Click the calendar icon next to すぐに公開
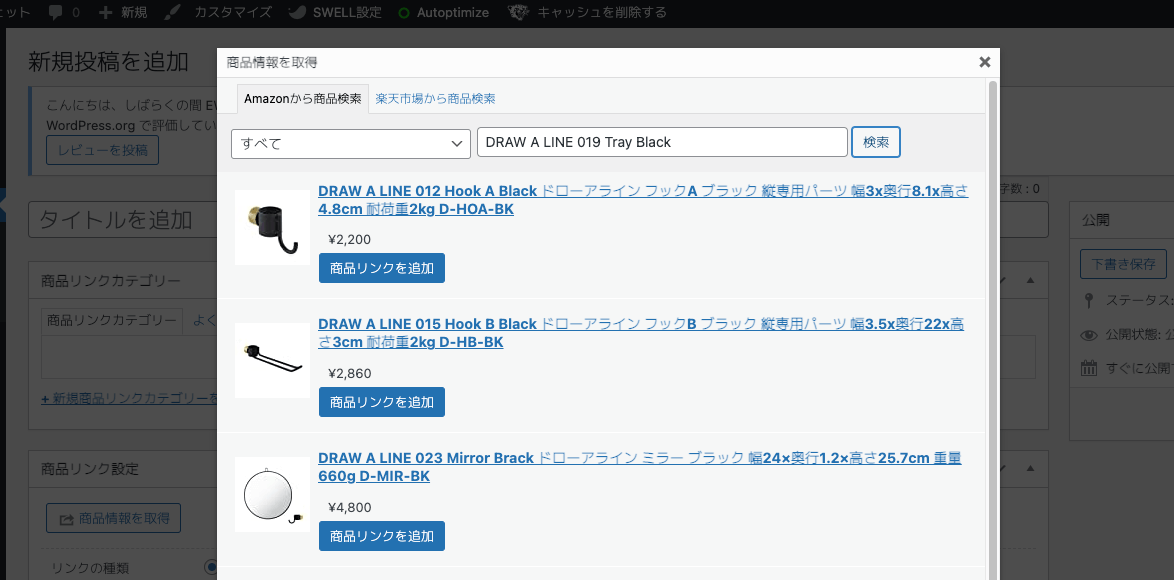This screenshot has height=580, width=1174. (1089, 368)
